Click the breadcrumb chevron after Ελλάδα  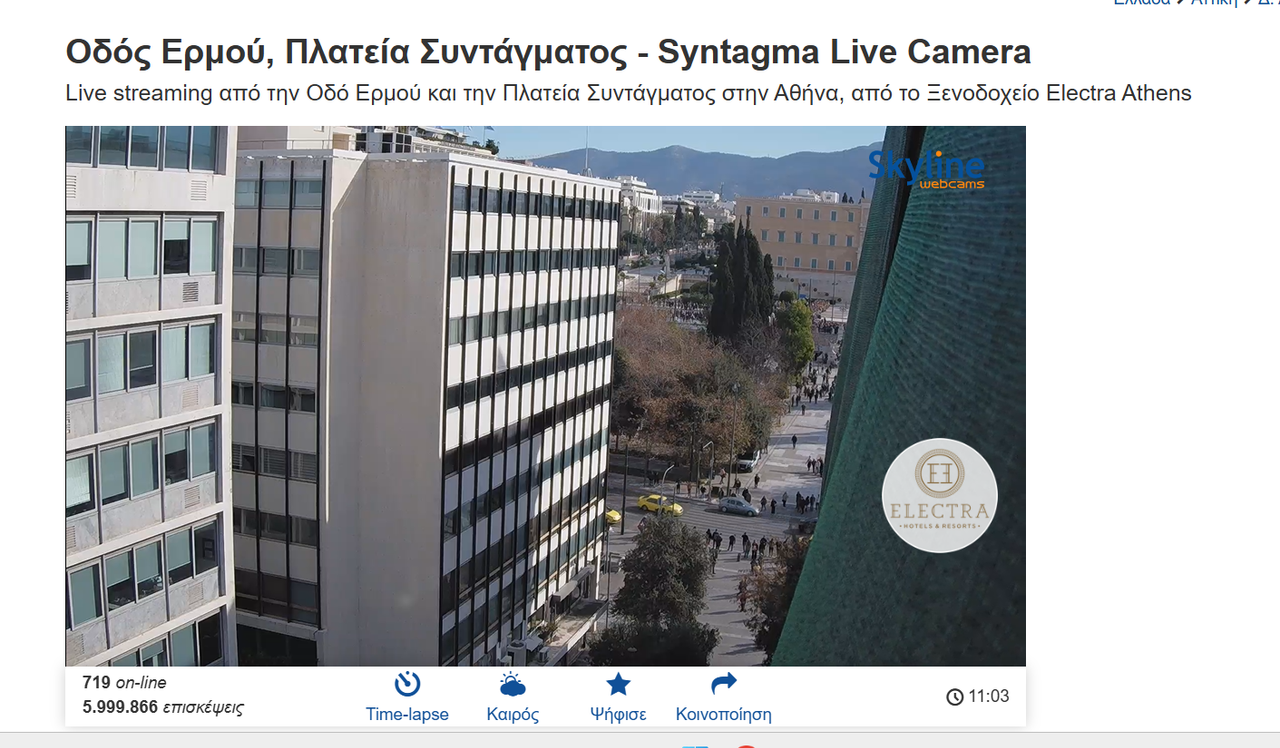(1179, 3)
